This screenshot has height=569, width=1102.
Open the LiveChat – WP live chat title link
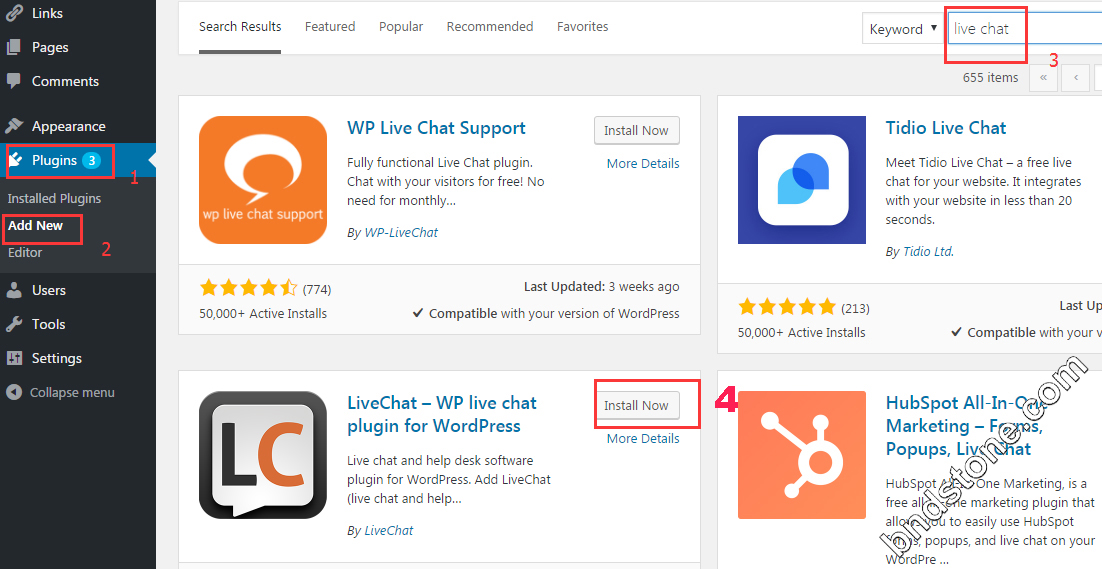coord(441,414)
